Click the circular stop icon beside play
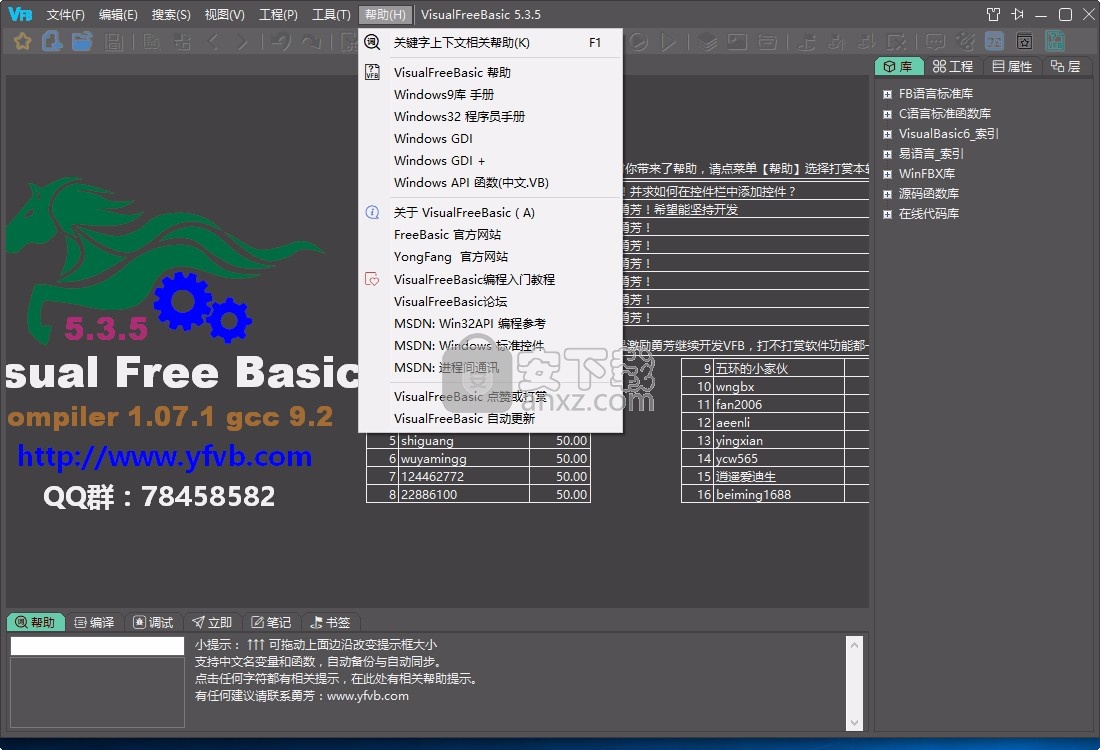 [x=638, y=42]
